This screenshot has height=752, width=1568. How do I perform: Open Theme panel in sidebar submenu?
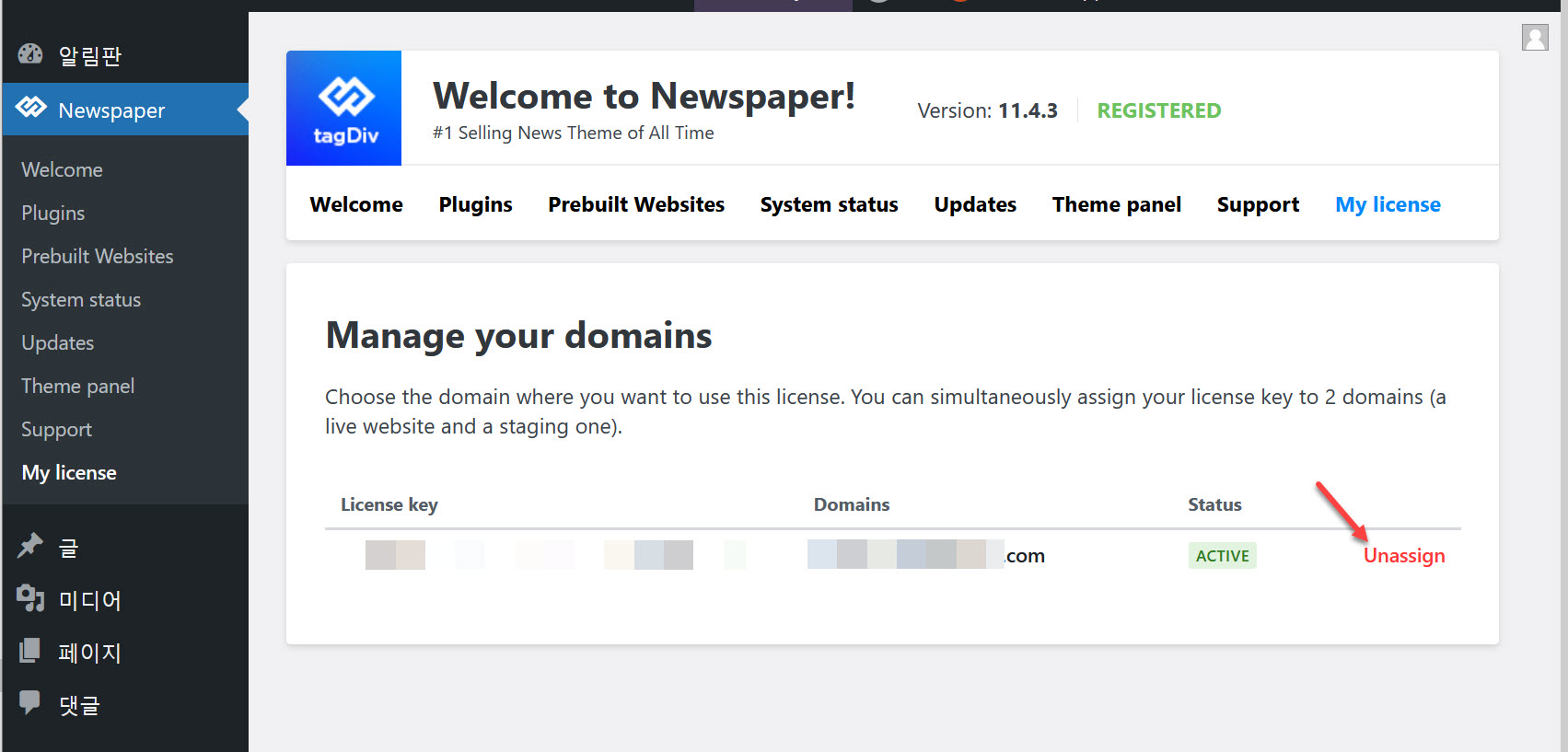78,387
